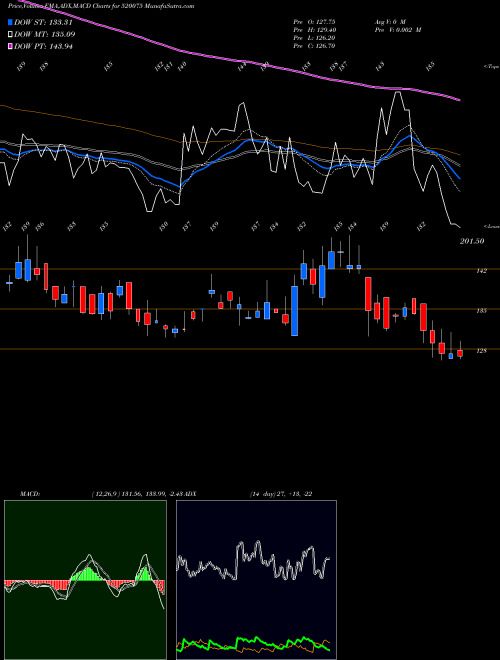The image size is (500, 660).
Task: Click the white DOW MT legend swatch
Action: tap(10, 34)
